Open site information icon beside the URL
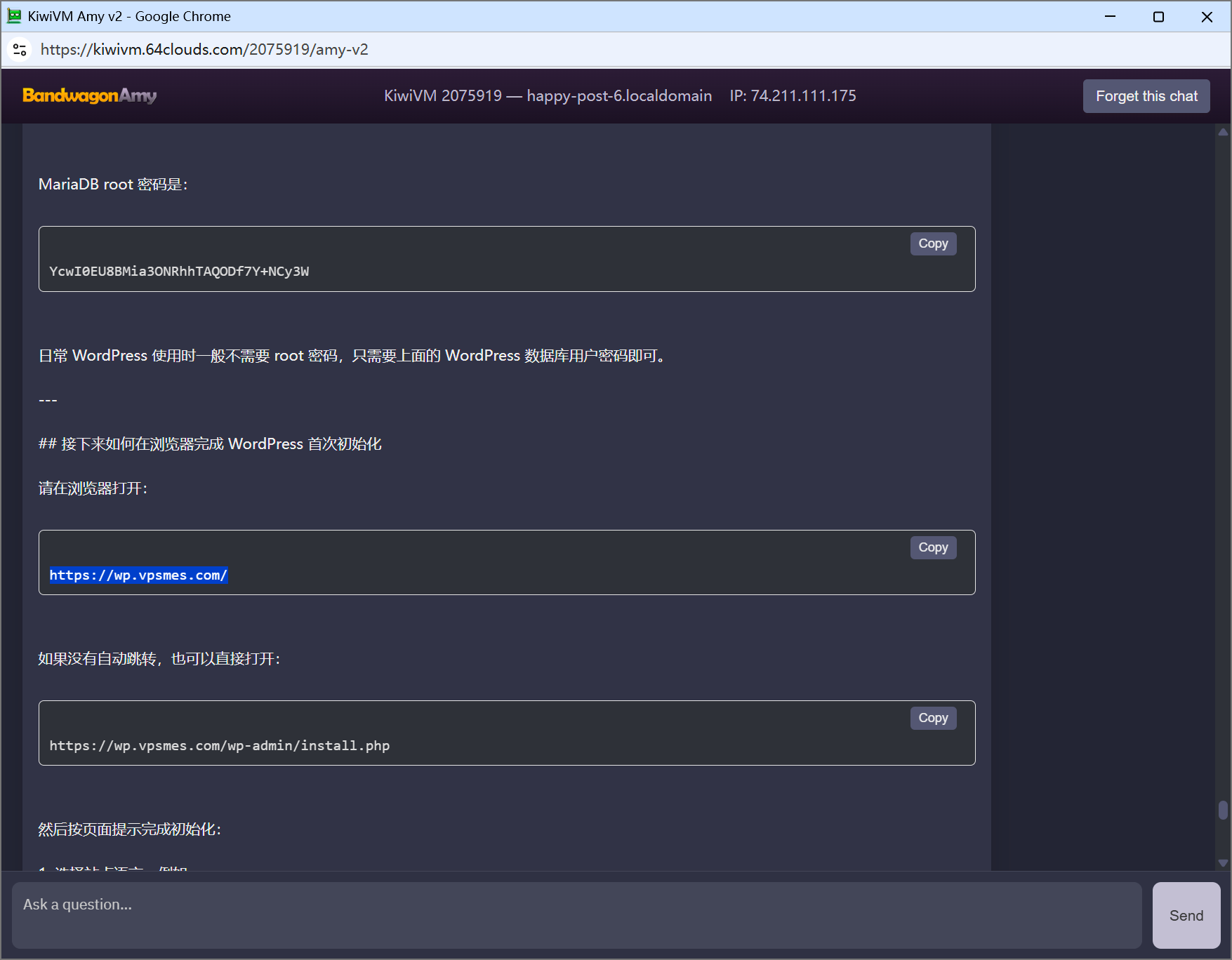 pos(20,50)
